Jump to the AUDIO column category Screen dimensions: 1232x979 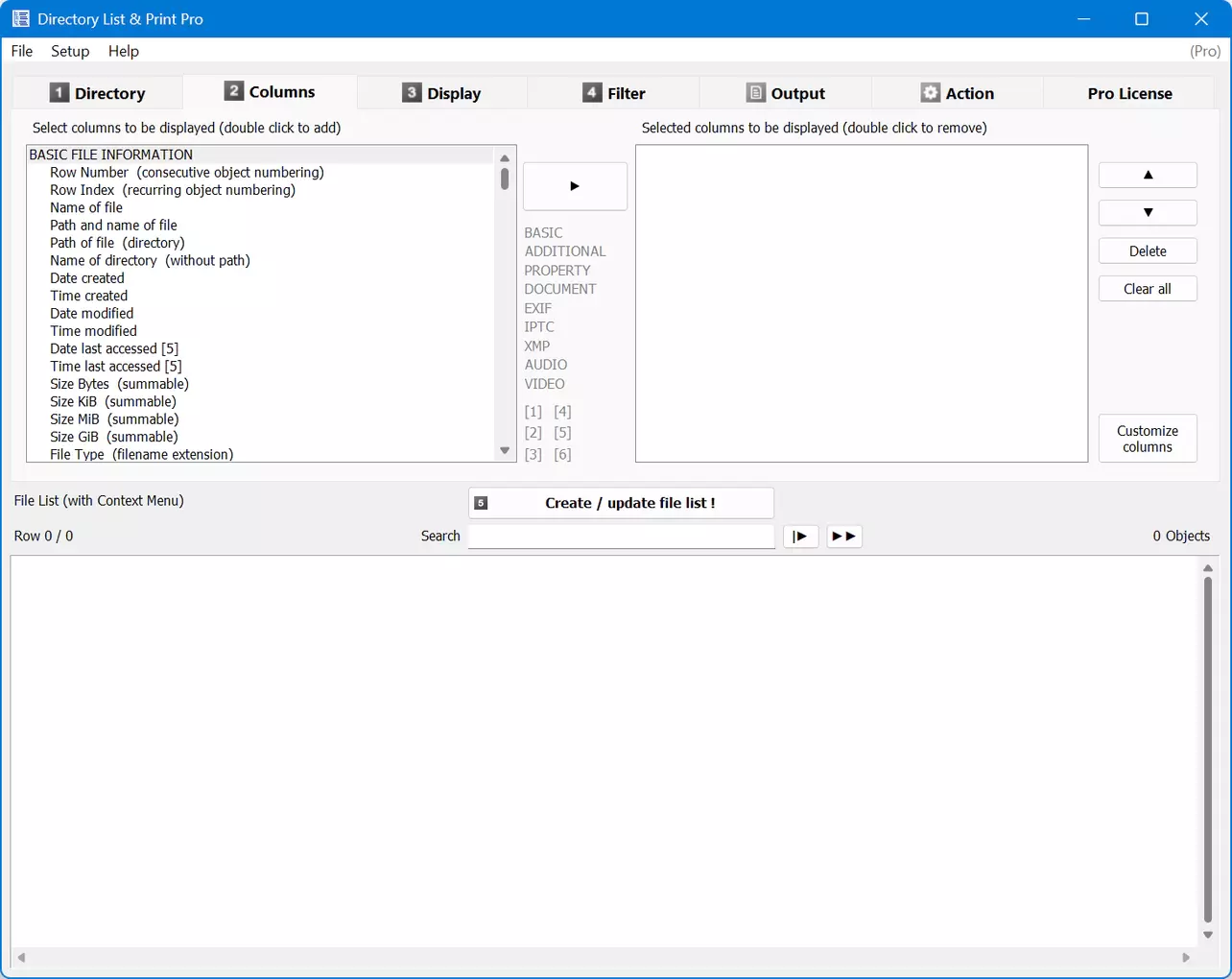pos(545,365)
